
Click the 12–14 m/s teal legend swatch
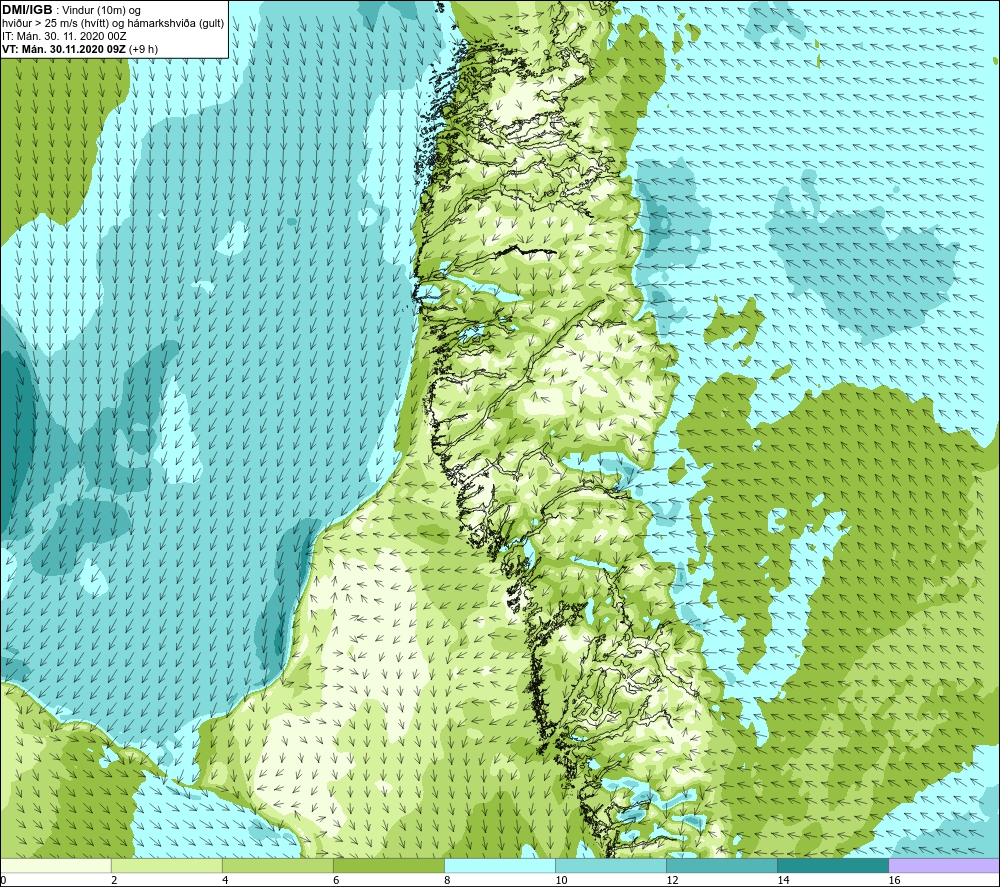pyautogui.click(x=722, y=865)
